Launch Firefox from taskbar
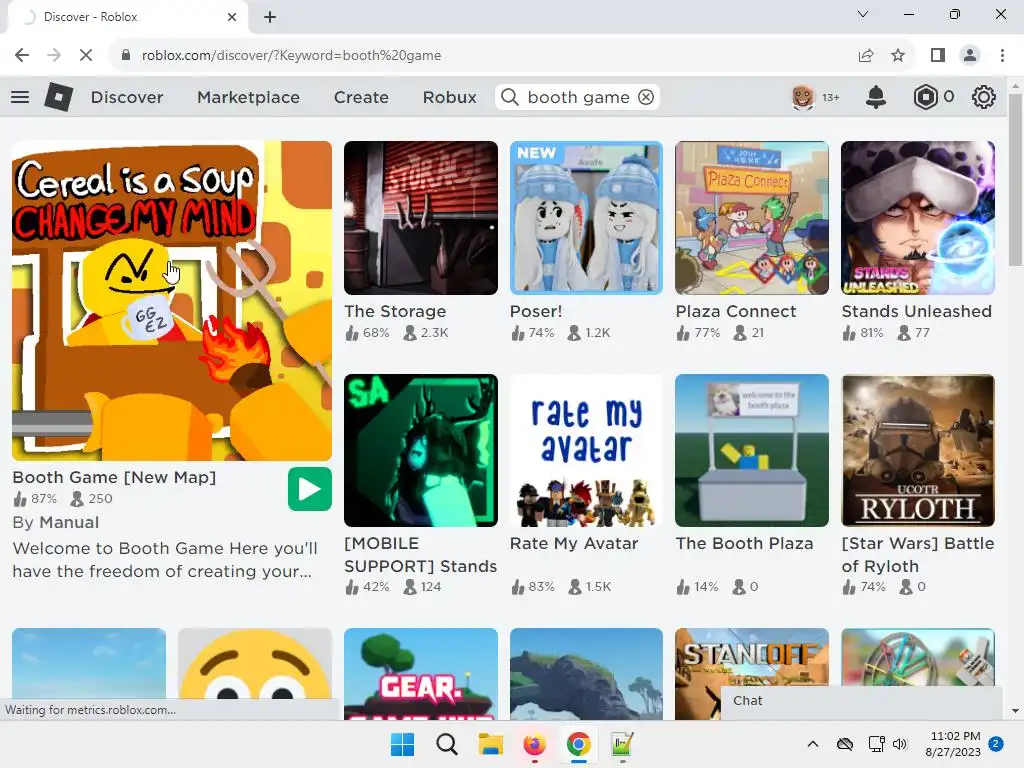This screenshot has width=1024, height=768. point(534,744)
